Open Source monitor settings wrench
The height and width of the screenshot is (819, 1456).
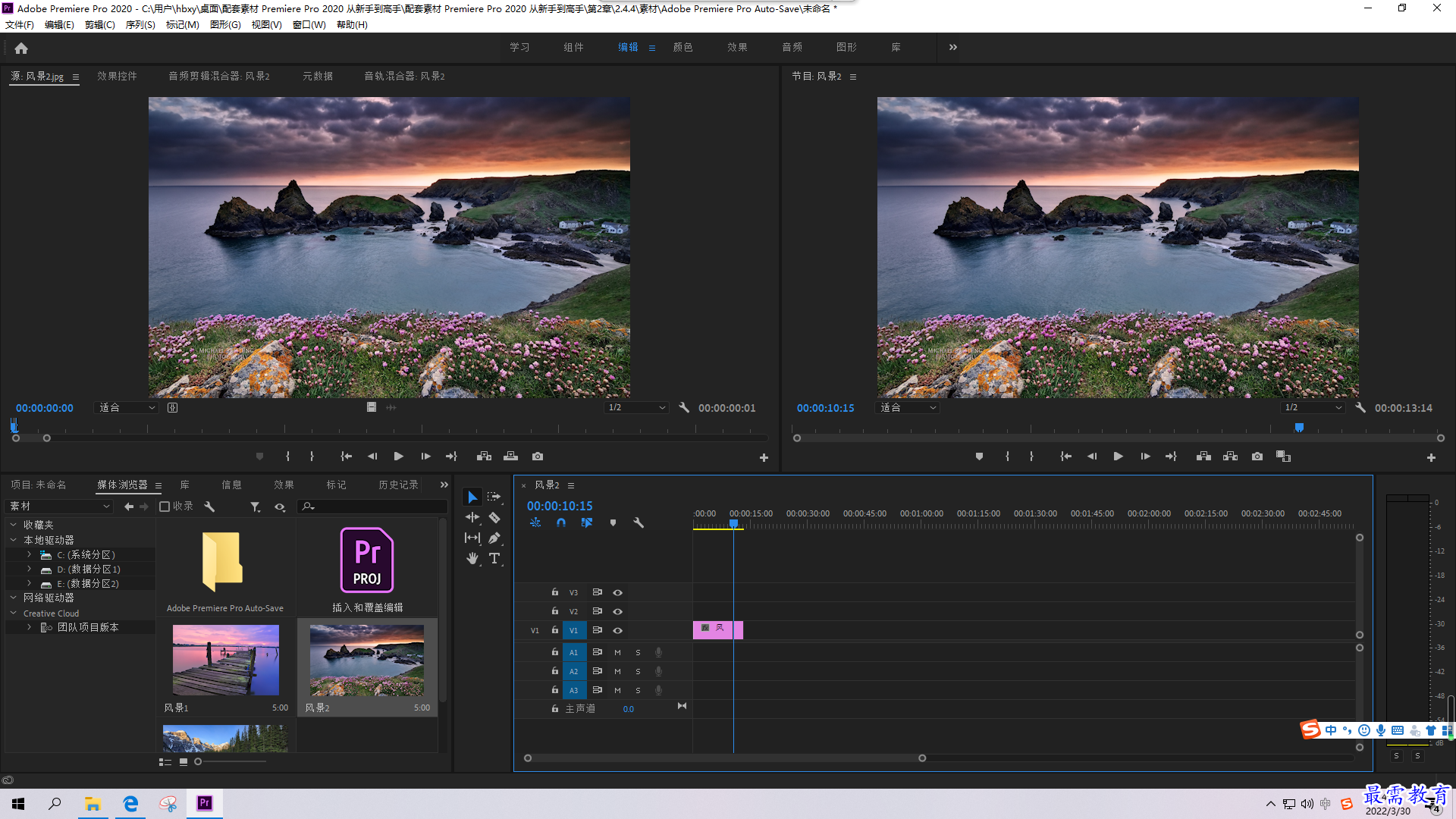684,408
